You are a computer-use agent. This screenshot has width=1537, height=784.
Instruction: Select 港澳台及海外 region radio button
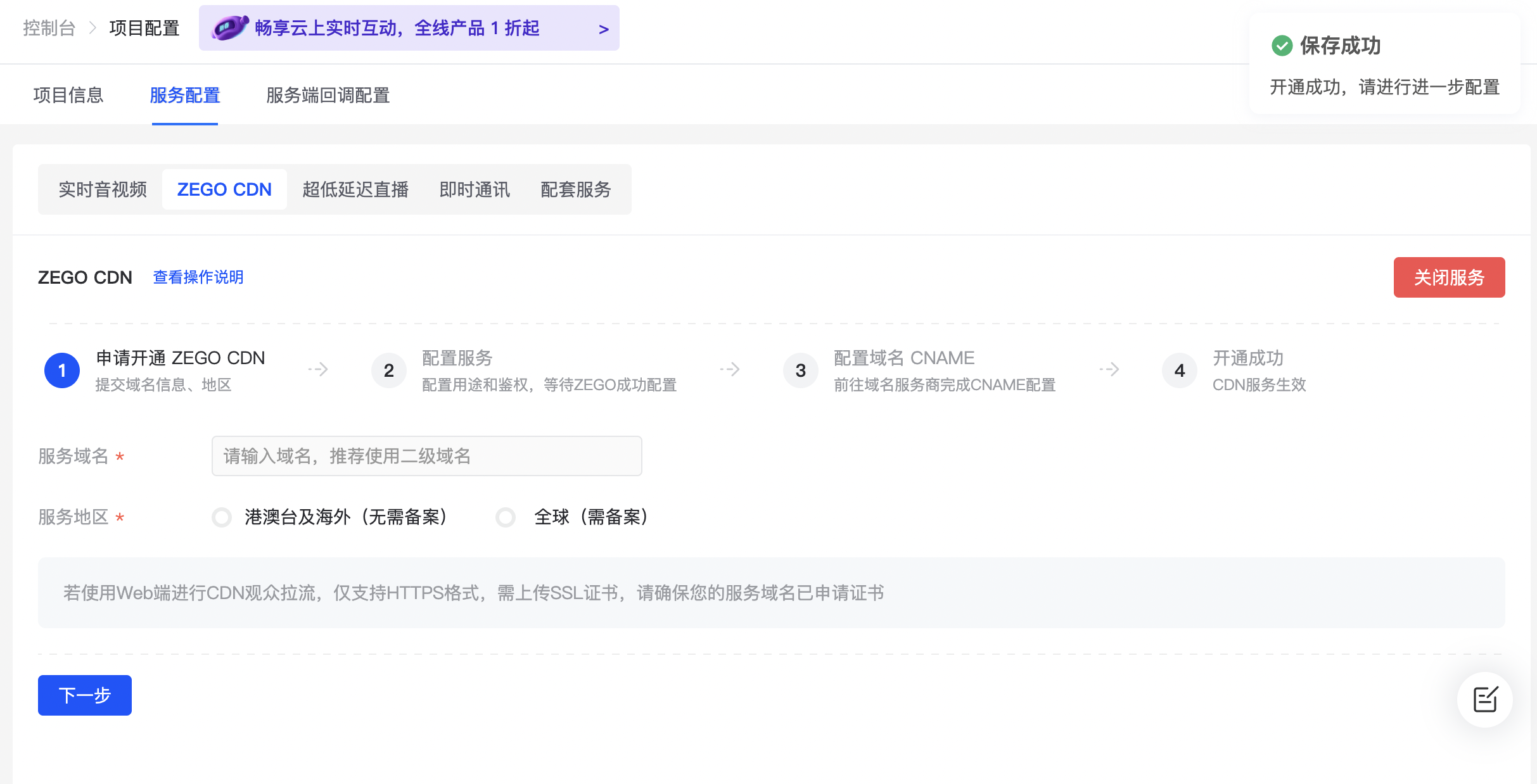222,517
